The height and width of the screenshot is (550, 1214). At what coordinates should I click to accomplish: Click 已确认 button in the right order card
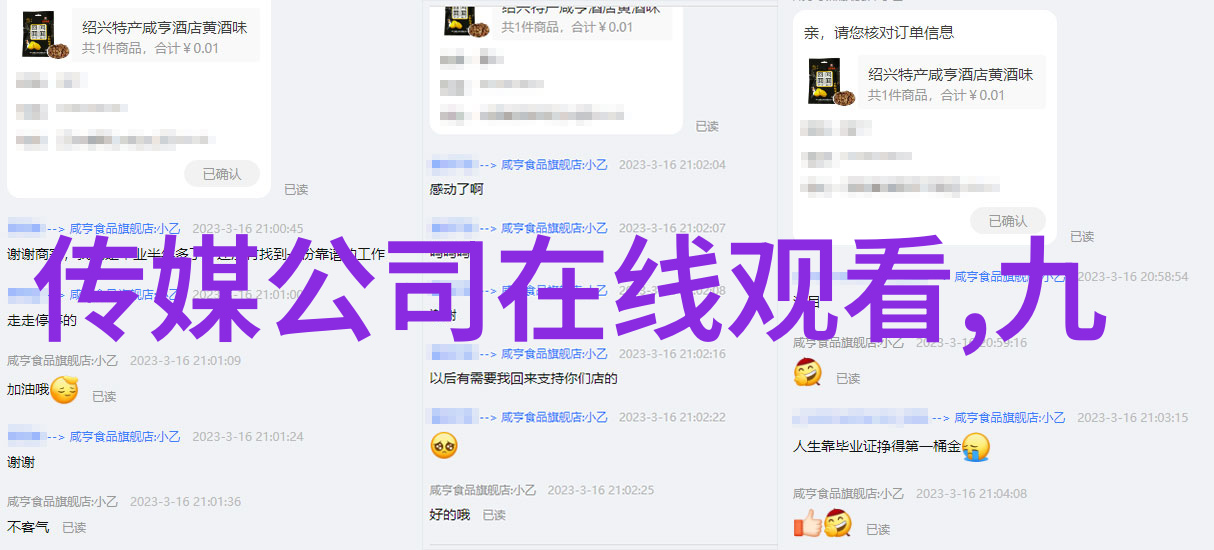(1007, 221)
